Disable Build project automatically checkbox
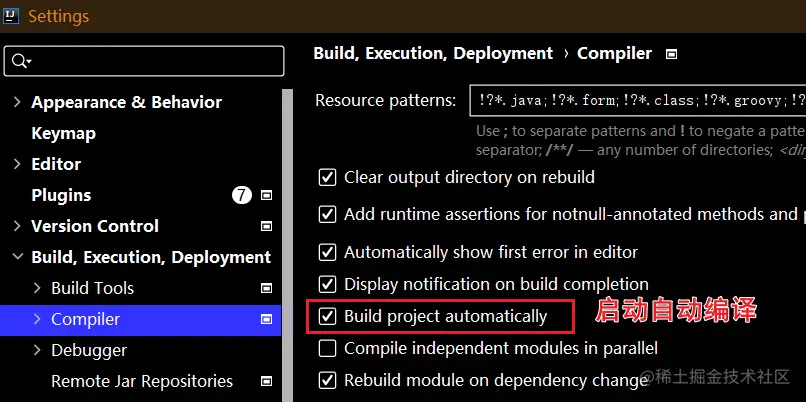Screen dimensions: 806x402 pos(327,316)
